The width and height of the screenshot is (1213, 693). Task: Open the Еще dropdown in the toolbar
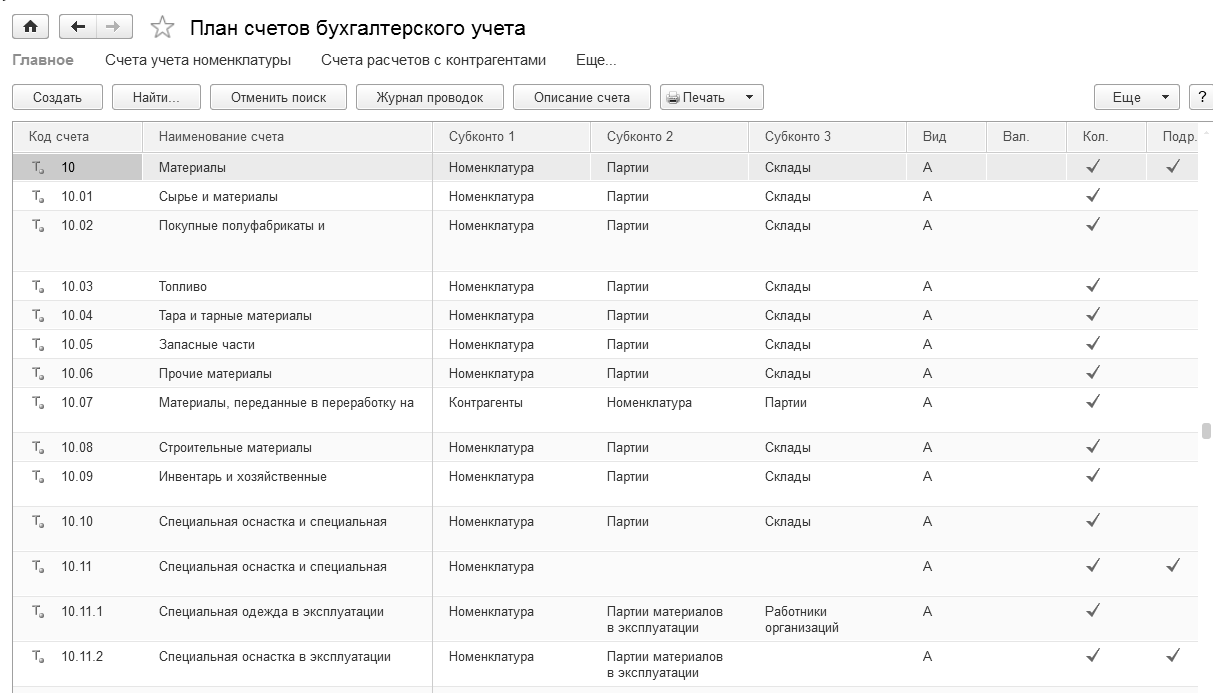[x=1138, y=97]
